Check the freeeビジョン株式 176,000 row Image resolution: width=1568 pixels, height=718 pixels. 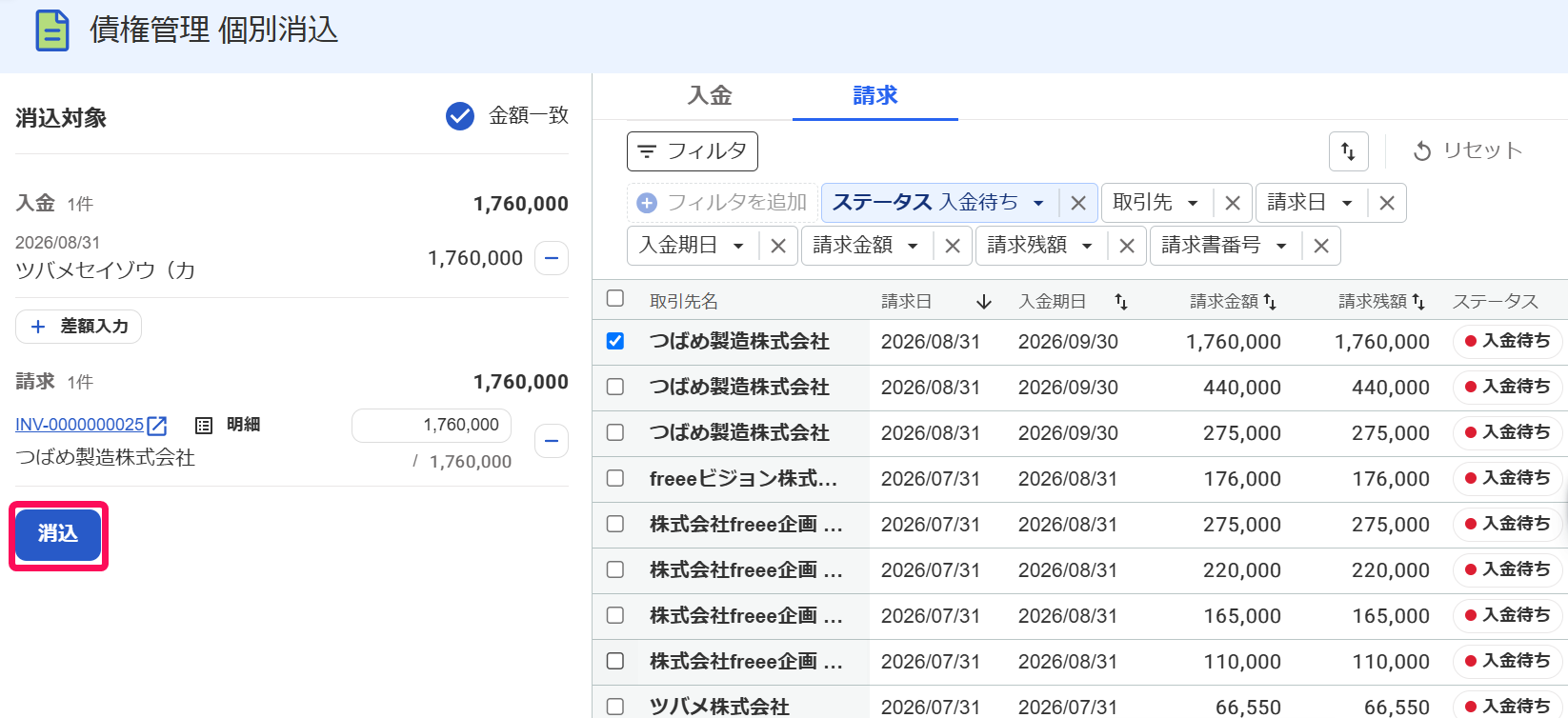(x=615, y=478)
